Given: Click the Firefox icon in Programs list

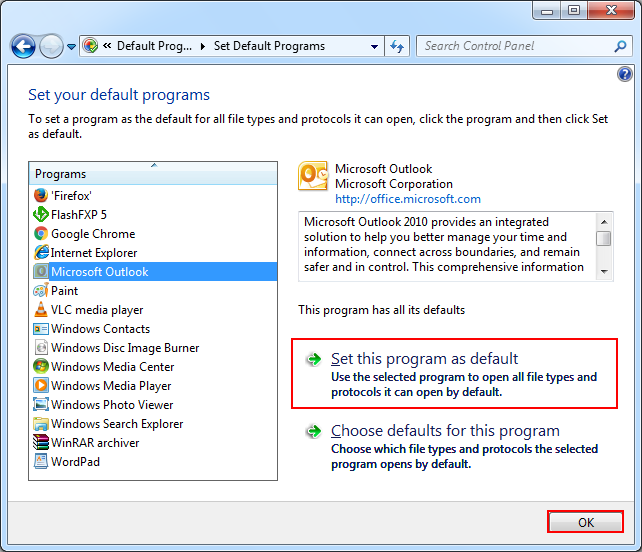Looking at the screenshot, I should 41,195.
